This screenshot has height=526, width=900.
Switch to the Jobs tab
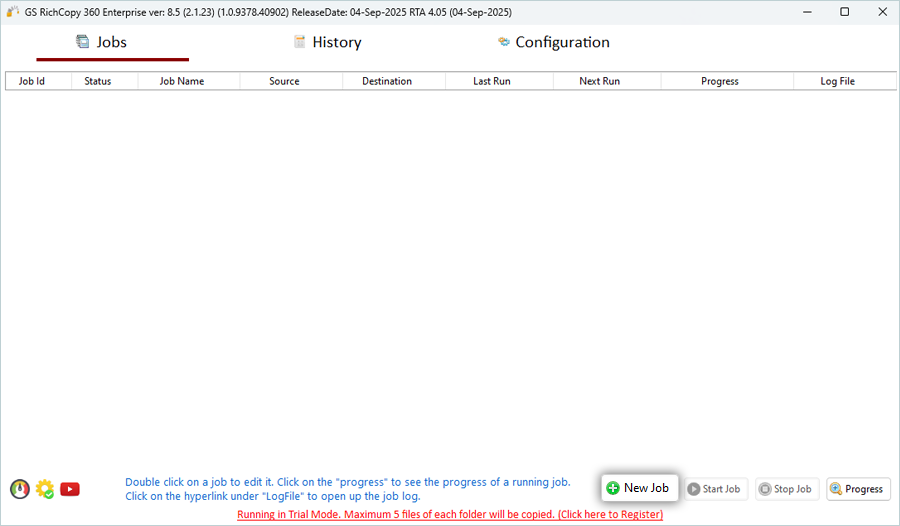102,42
